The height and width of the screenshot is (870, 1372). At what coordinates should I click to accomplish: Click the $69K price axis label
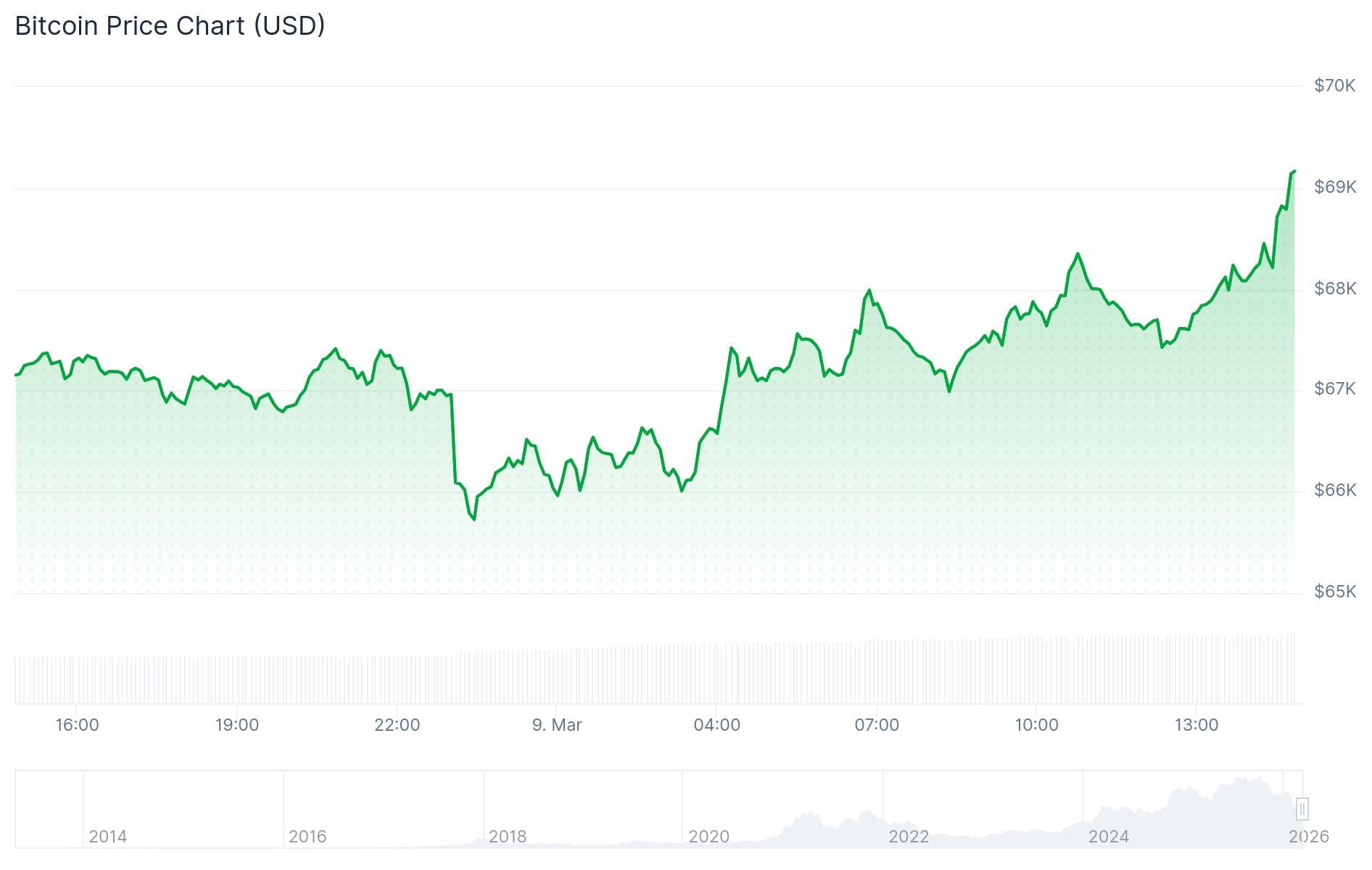pos(1334,187)
